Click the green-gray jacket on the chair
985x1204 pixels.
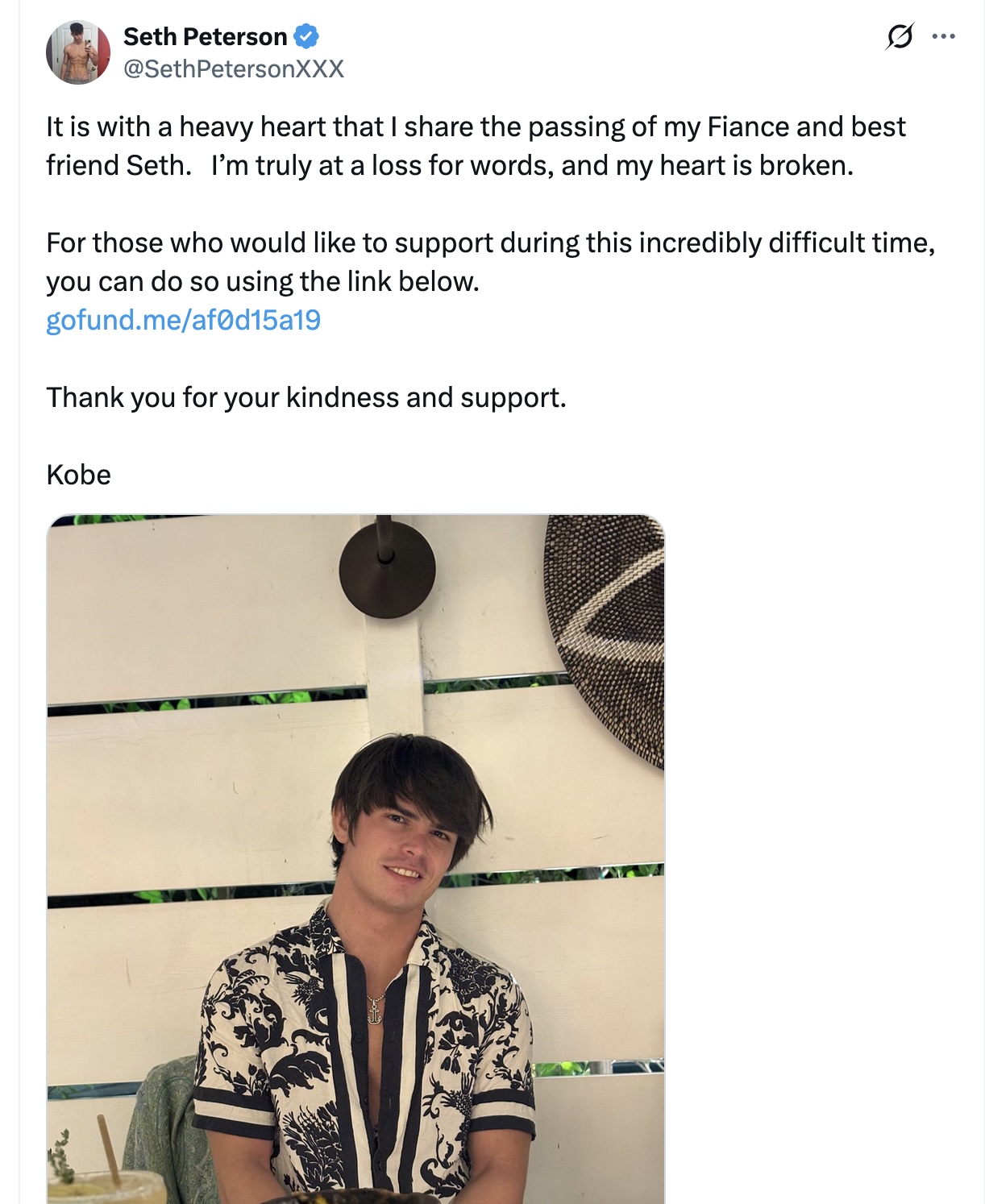165,1128
